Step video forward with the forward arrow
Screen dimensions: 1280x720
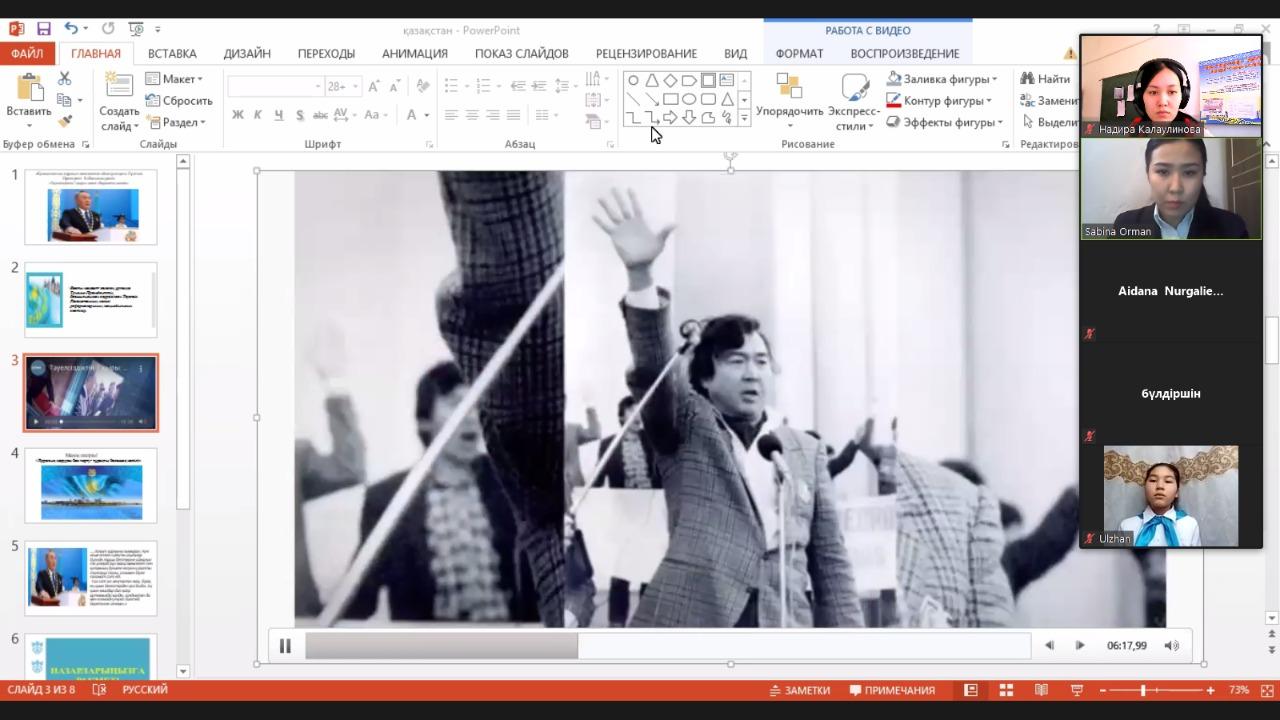pos(1080,646)
